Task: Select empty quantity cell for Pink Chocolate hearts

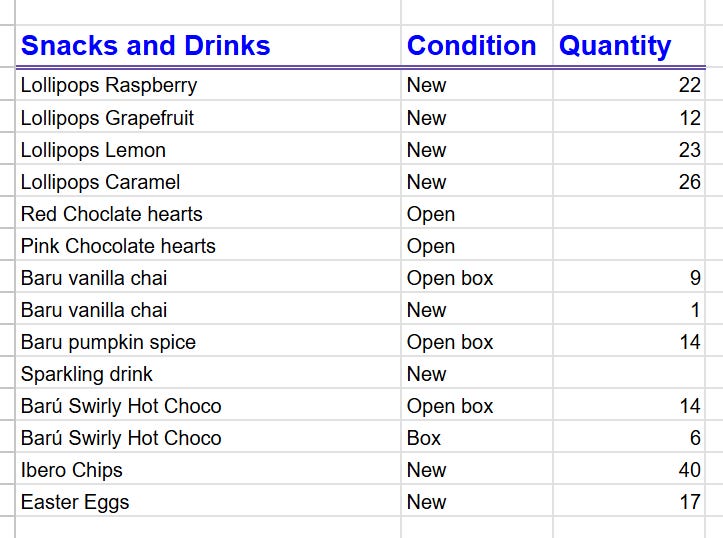Action: point(629,246)
